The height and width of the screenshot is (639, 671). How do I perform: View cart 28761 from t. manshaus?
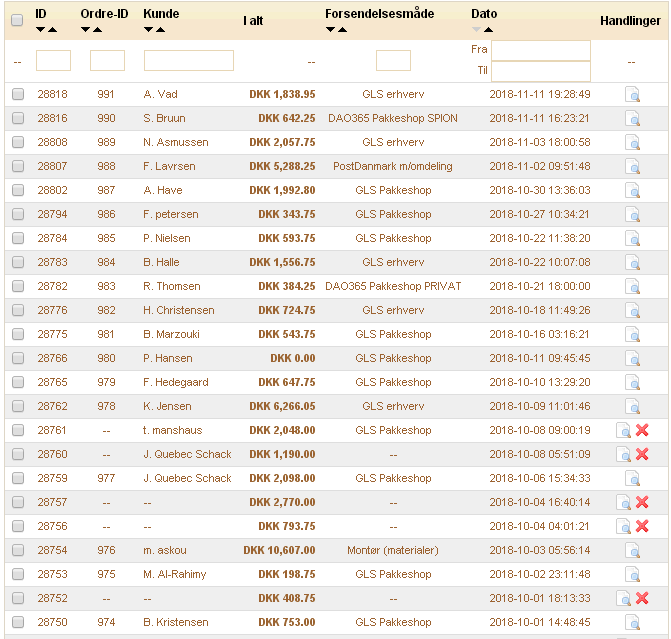623,430
